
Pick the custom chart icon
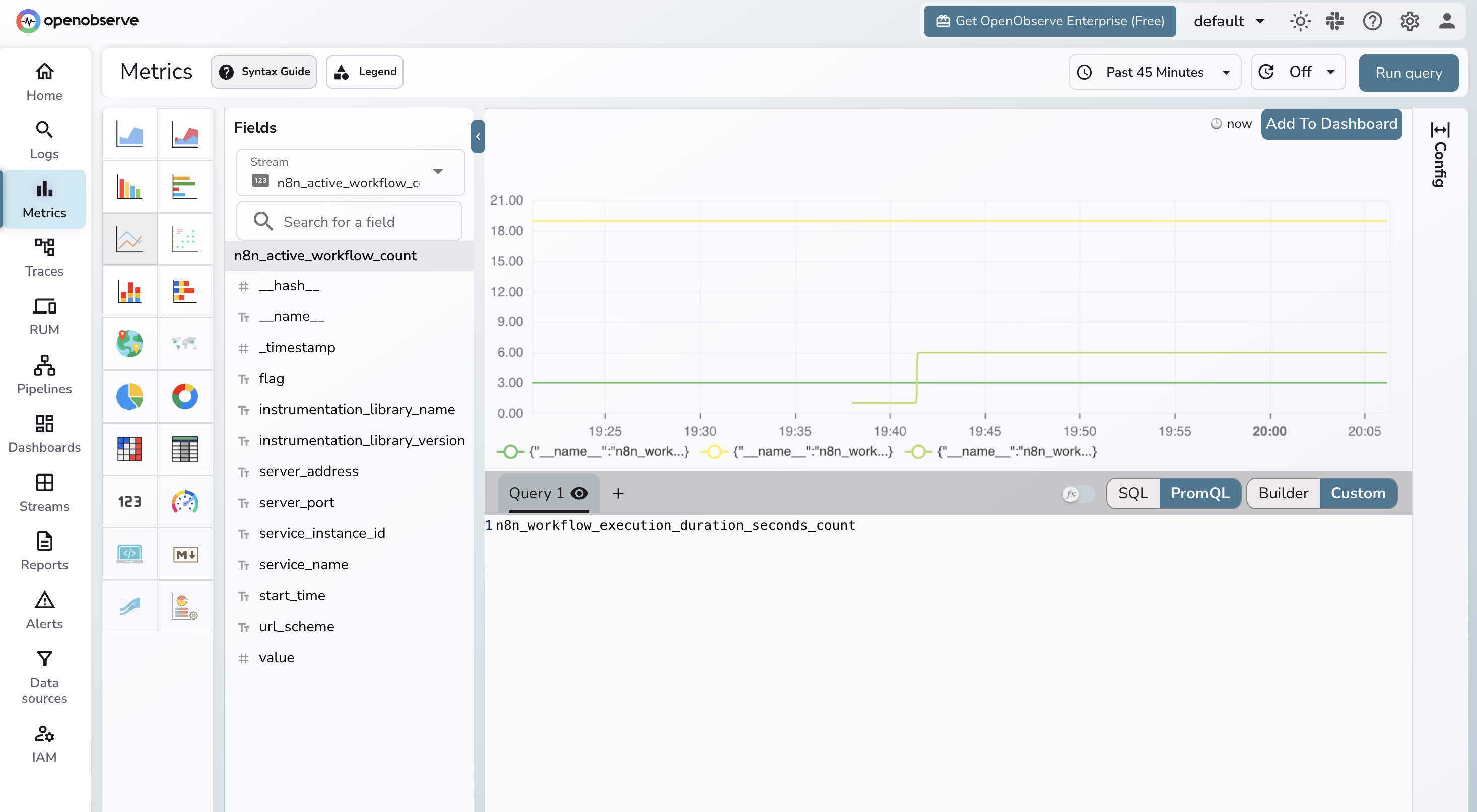pos(184,606)
